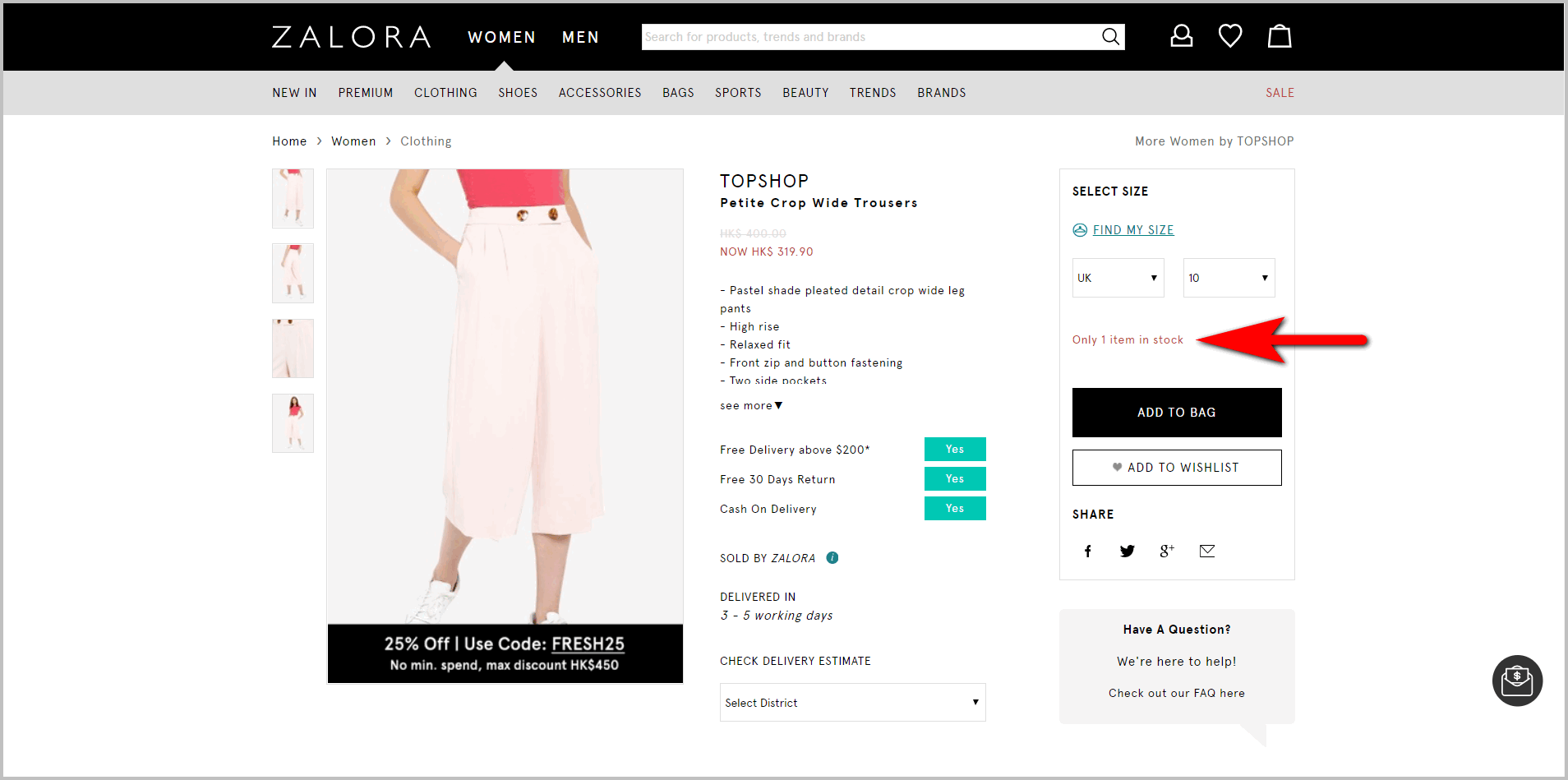Toggle Free 30 Days Return option

coord(954,478)
